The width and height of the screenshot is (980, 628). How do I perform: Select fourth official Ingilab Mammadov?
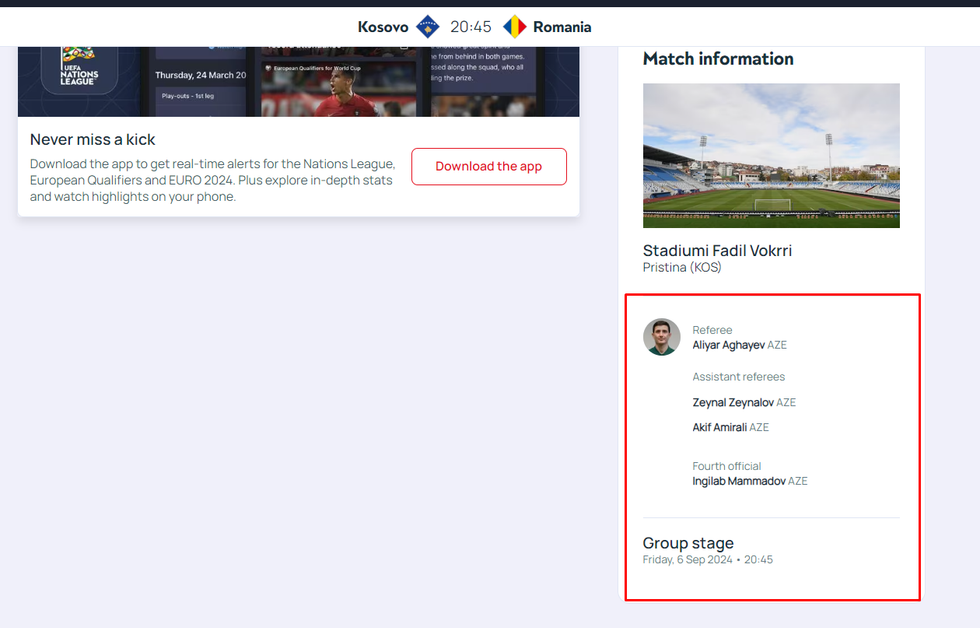click(x=738, y=481)
